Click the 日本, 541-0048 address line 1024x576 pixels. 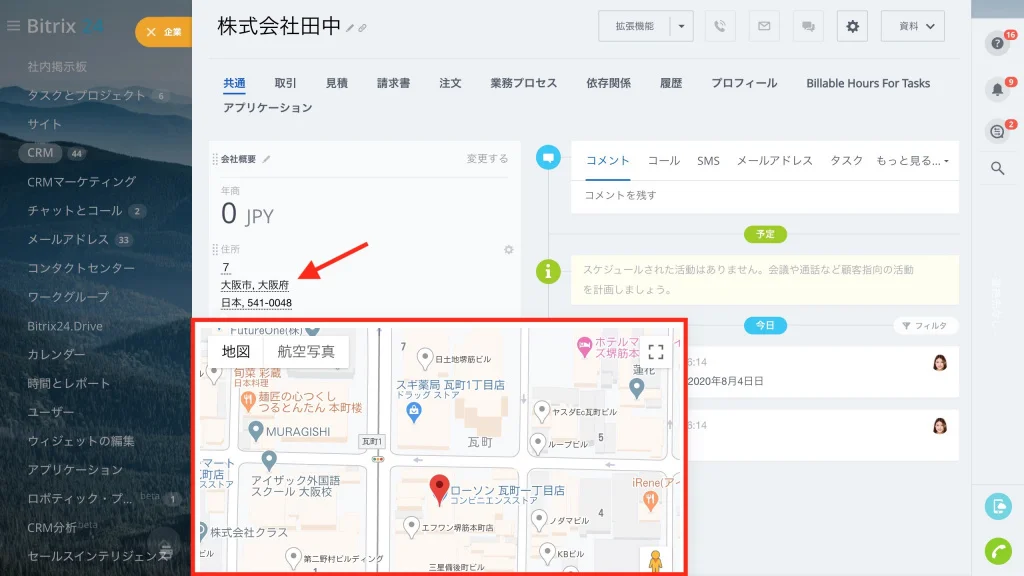256,303
